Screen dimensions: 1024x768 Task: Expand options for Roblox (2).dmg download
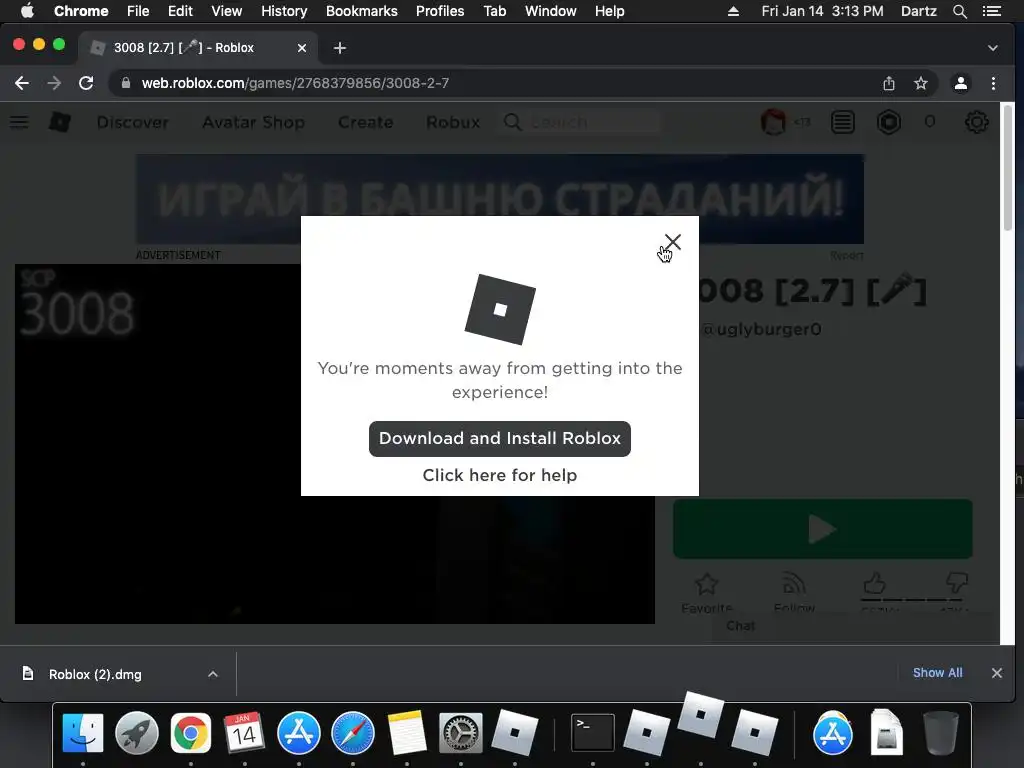pyautogui.click(x=213, y=674)
